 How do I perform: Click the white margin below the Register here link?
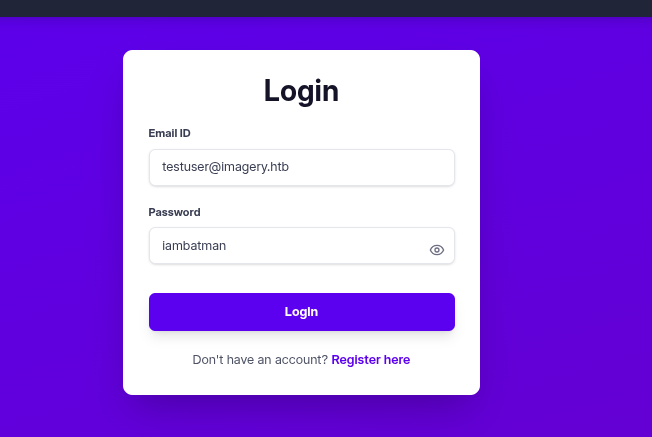(301, 380)
